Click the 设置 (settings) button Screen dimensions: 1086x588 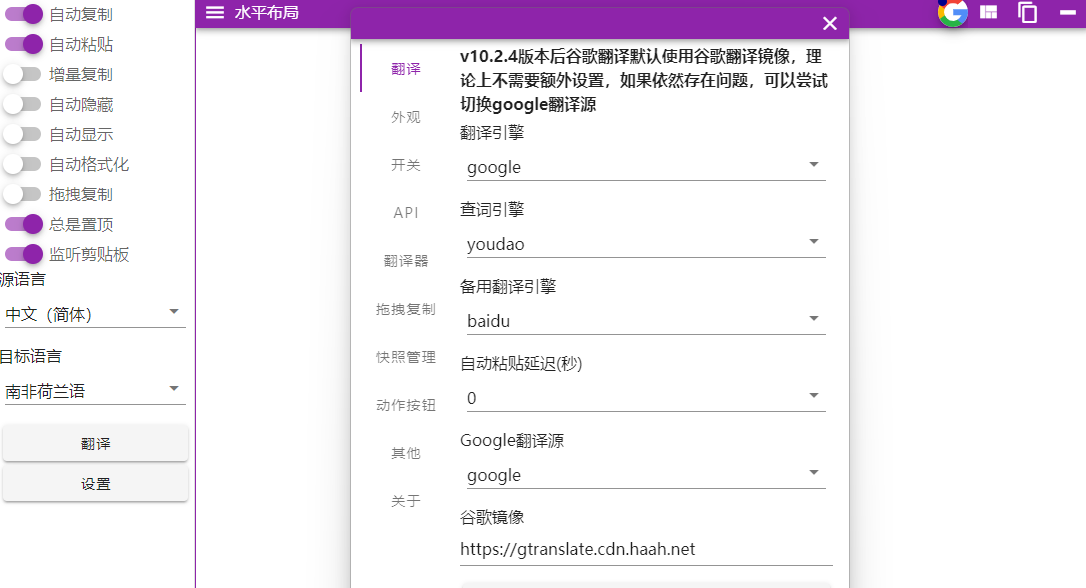pyautogui.click(x=95, y=483)
